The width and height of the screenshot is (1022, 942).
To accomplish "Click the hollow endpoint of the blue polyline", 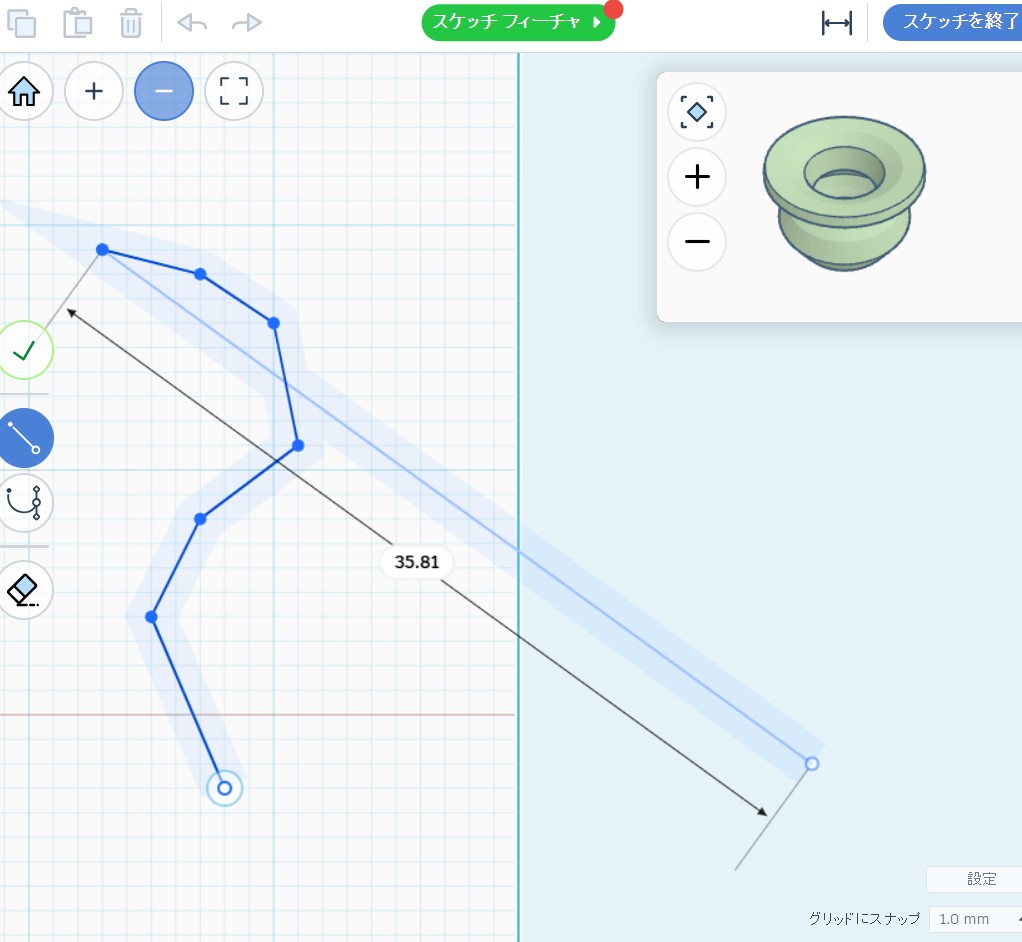I will click(224, 788).
